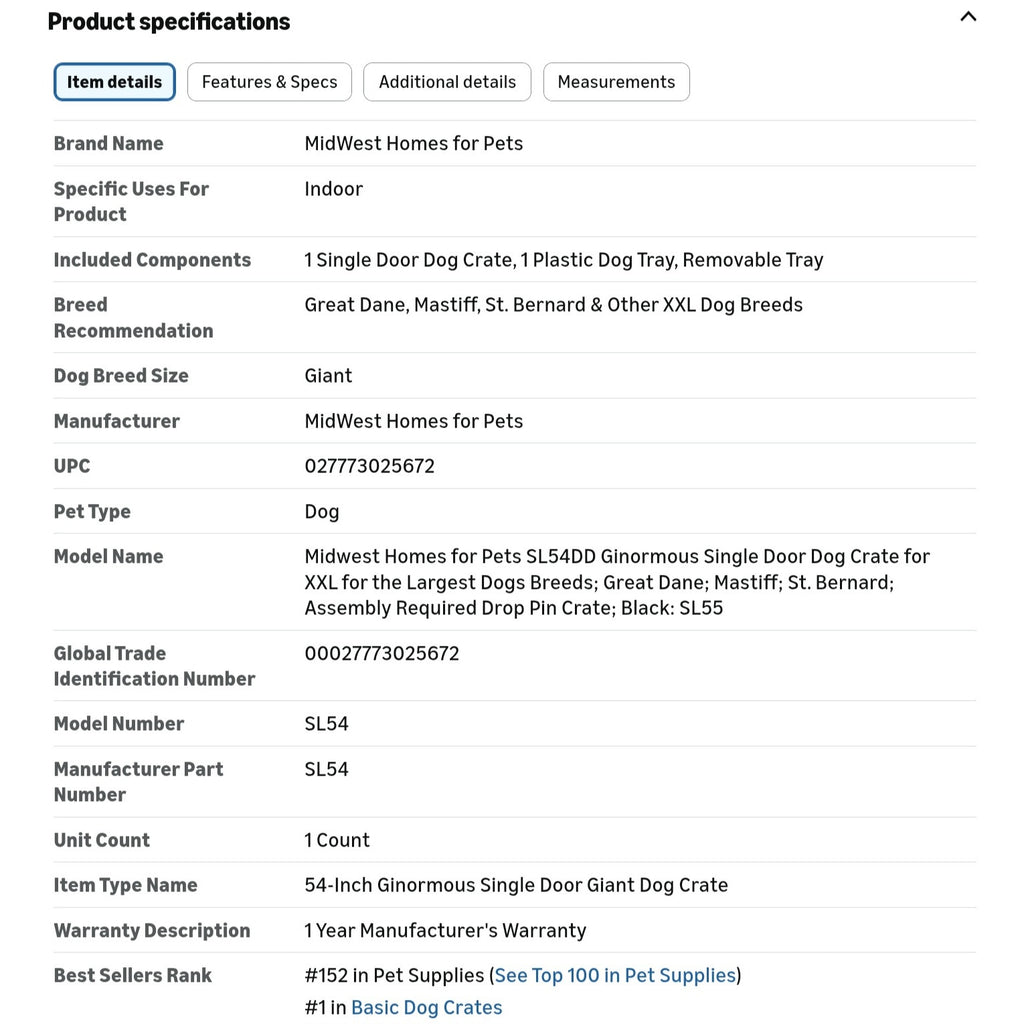Click the Breed Recommendation value text
Image resolution: width=1024 pixels, height=1024 pixels.
pyautogui.click(x=553, y=305)
